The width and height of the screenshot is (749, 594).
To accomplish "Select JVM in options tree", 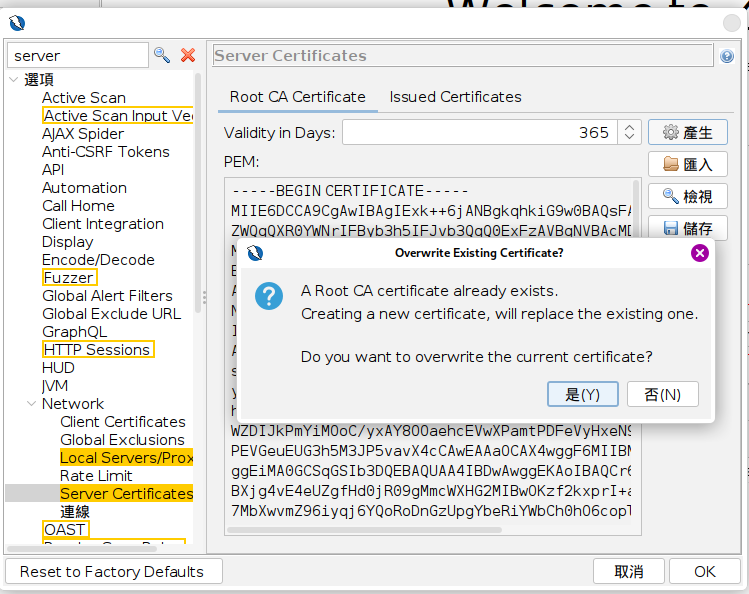I will 55,386.
